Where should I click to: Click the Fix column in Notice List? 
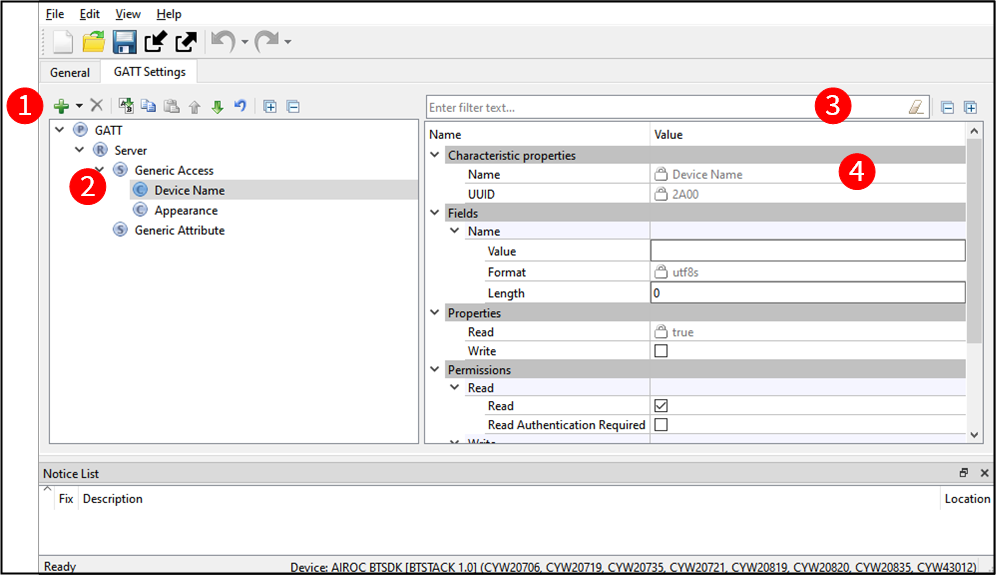[66, 499]
